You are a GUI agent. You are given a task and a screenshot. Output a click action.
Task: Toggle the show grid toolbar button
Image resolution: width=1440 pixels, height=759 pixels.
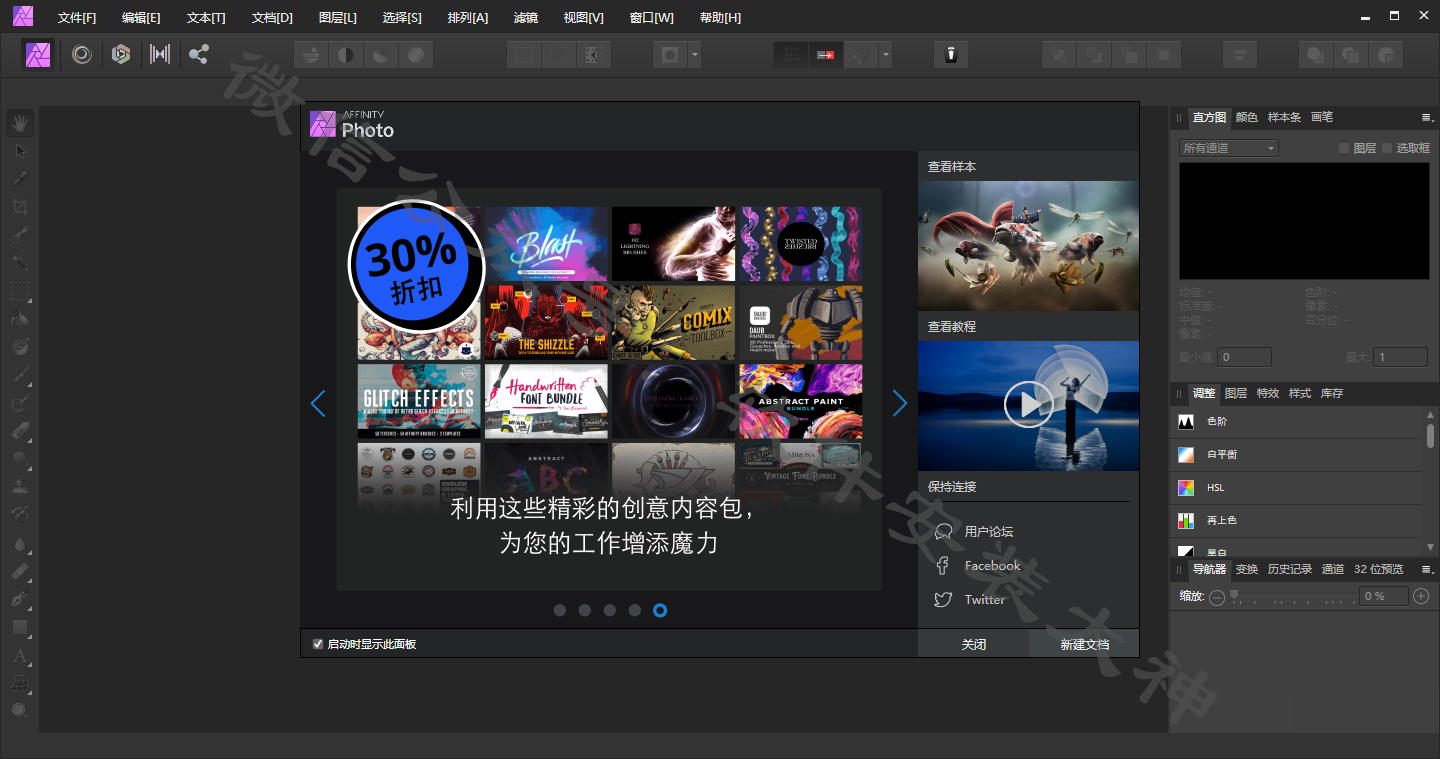coord(792,55)
